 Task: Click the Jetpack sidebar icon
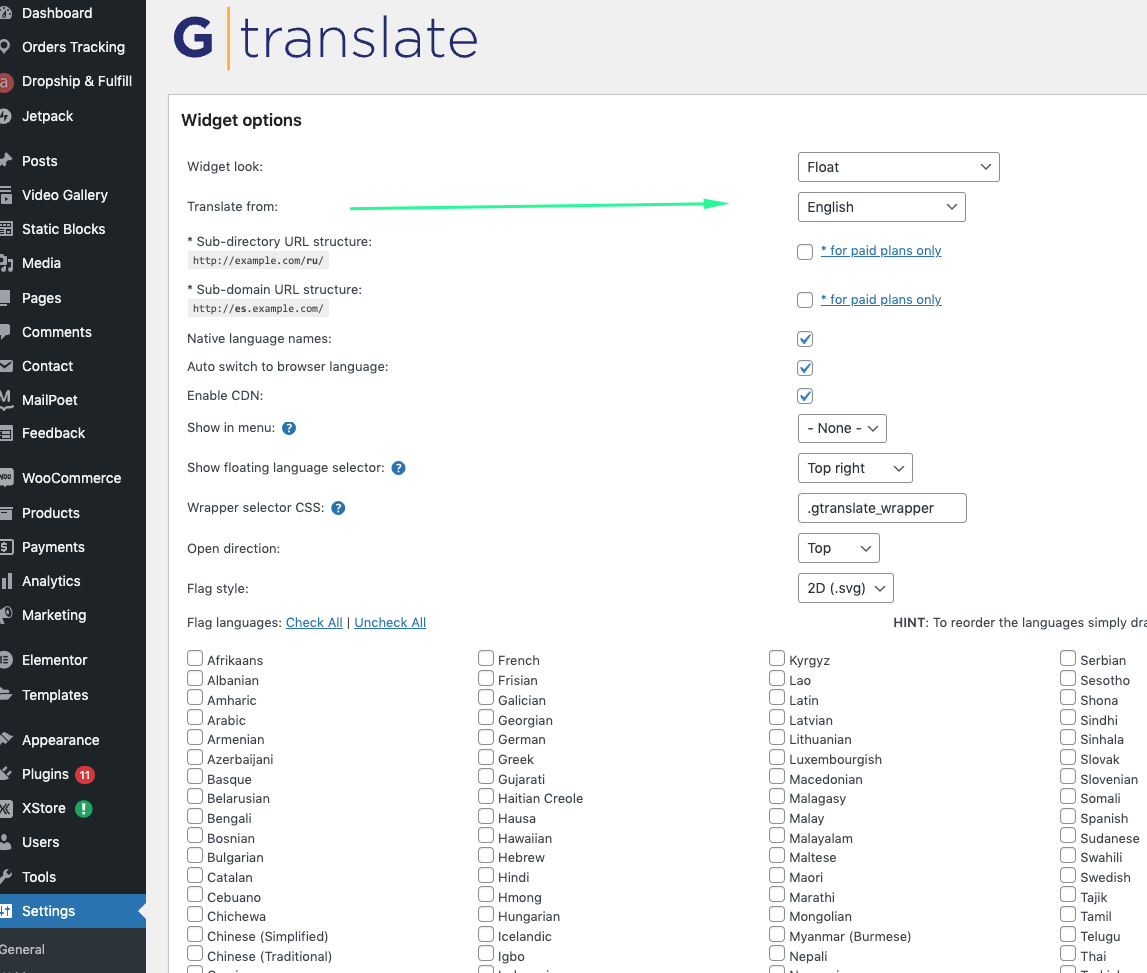(5, 116)
